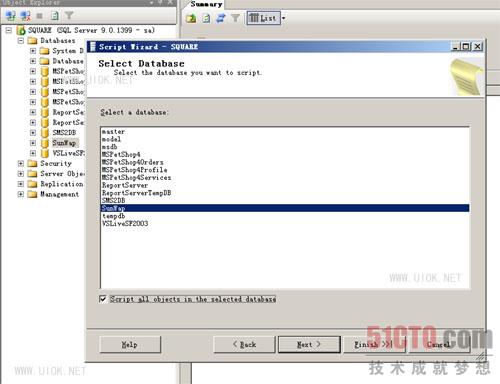Select the Security label in Object Explorer
500x384 pixels.
pos(56,164)
